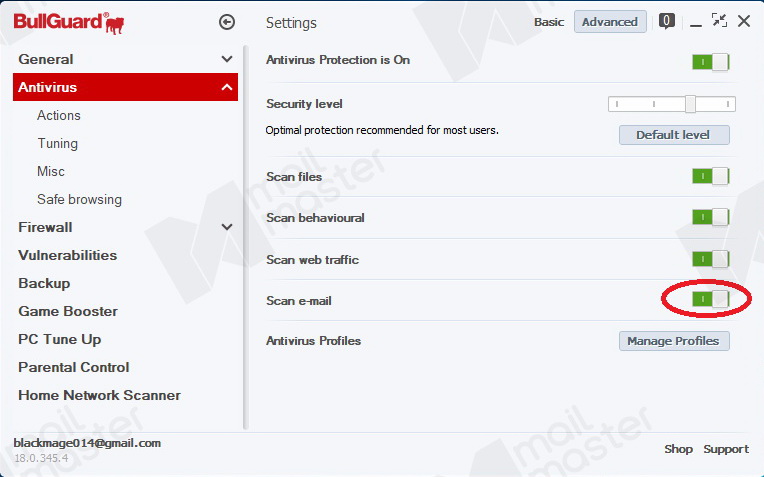764x477 pixels.
Task: Click the Security level slider handle
Action: tap(690, 104)
